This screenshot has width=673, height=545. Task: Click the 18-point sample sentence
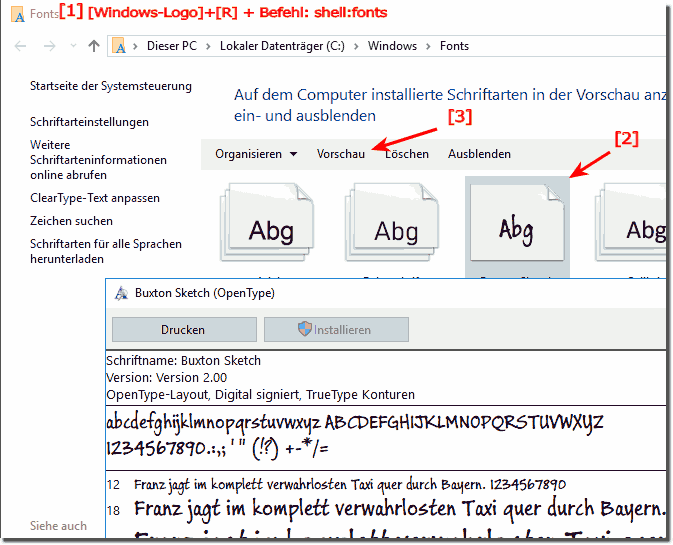(400, 509)
